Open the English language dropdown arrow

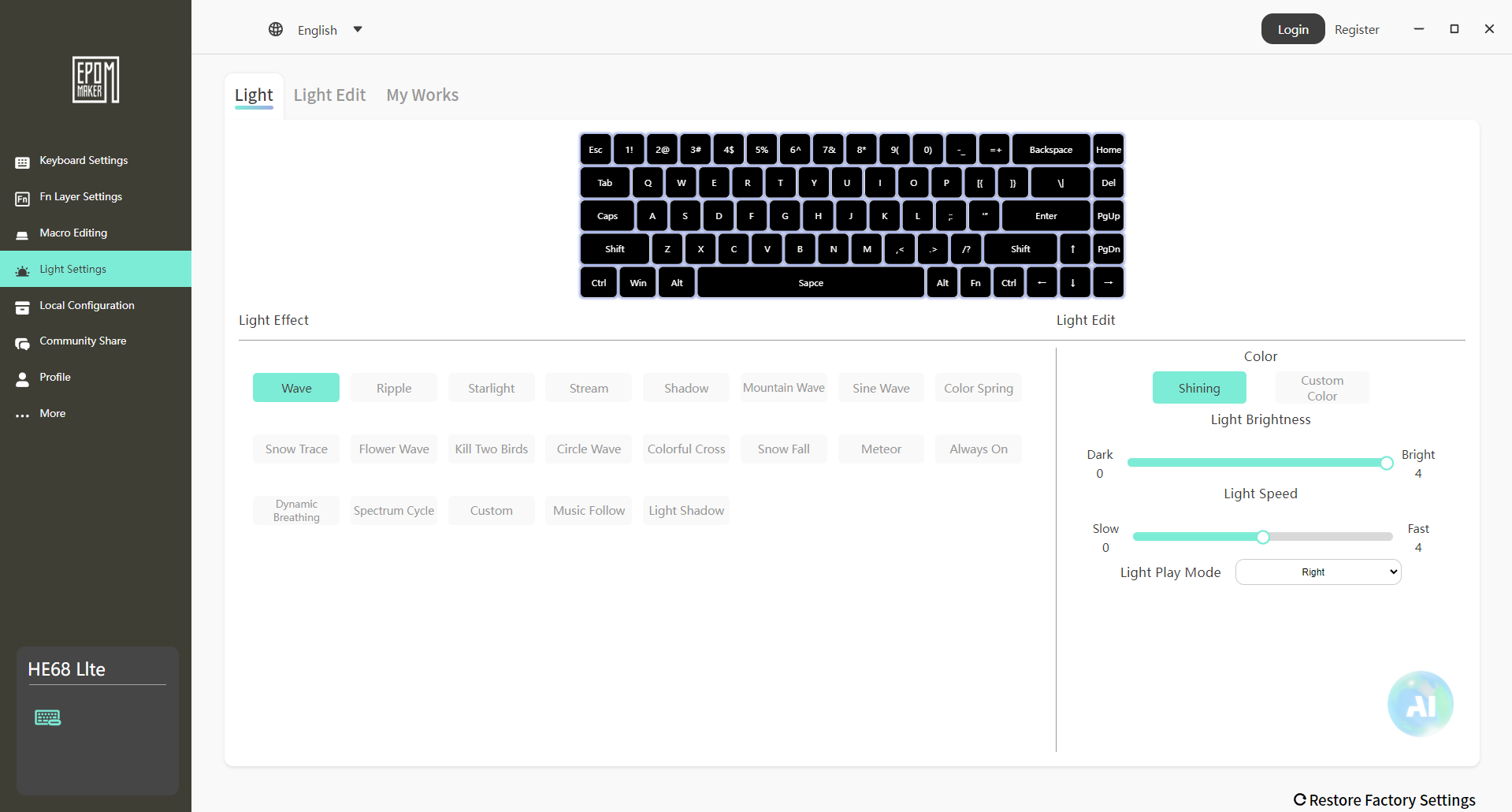pos(358,29)
